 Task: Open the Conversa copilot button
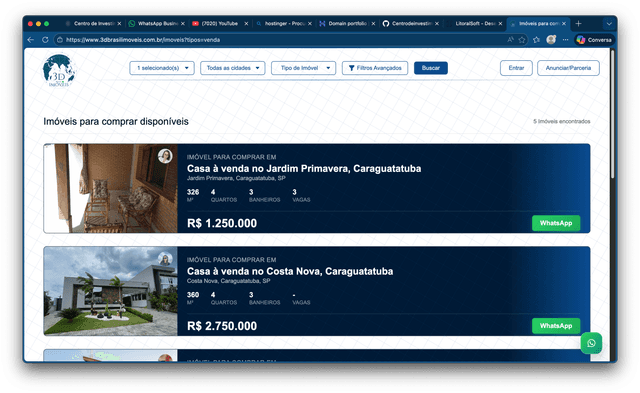click(594, 40)
